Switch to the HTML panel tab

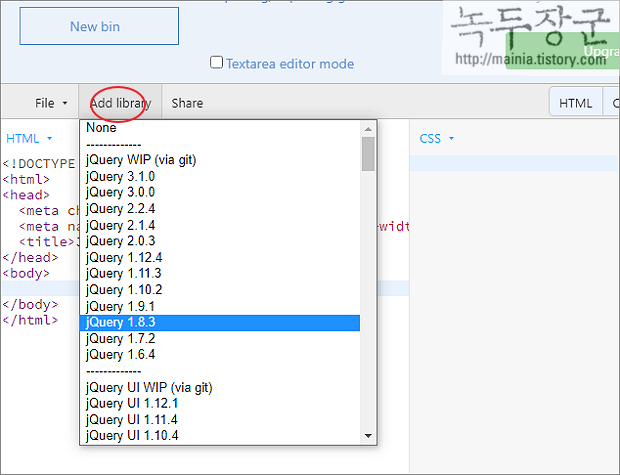click(575, 103)
